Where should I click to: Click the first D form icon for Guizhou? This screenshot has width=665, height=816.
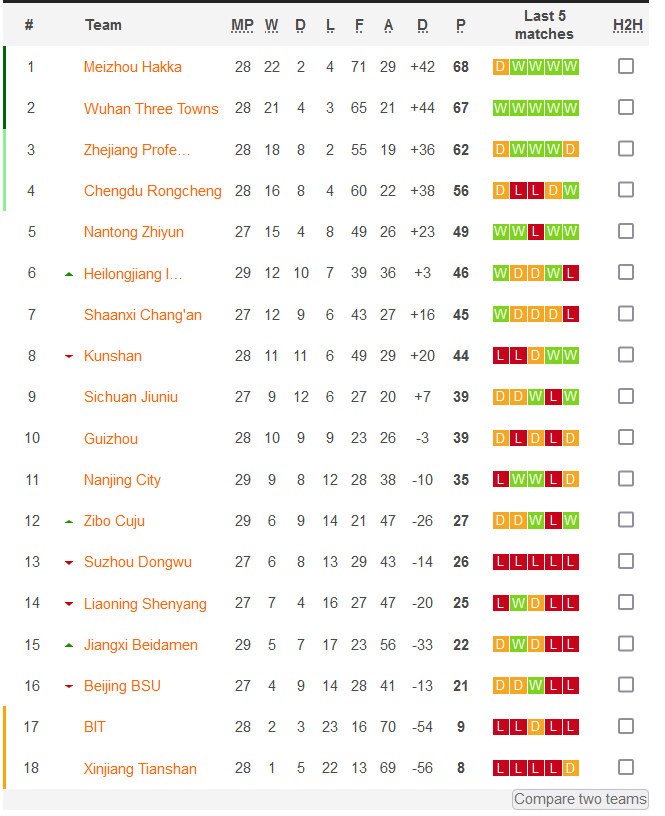(x=499, y=438)
